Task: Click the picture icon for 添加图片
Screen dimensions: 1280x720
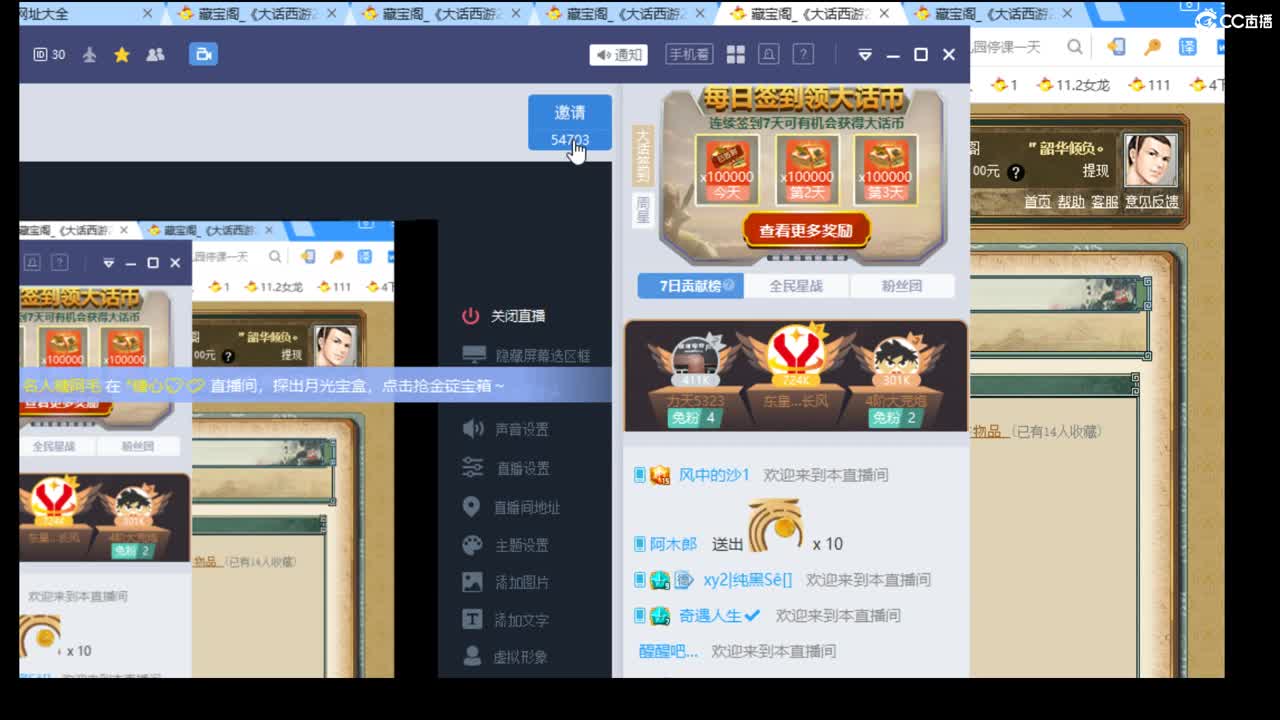Action: [x=472, y=582]
